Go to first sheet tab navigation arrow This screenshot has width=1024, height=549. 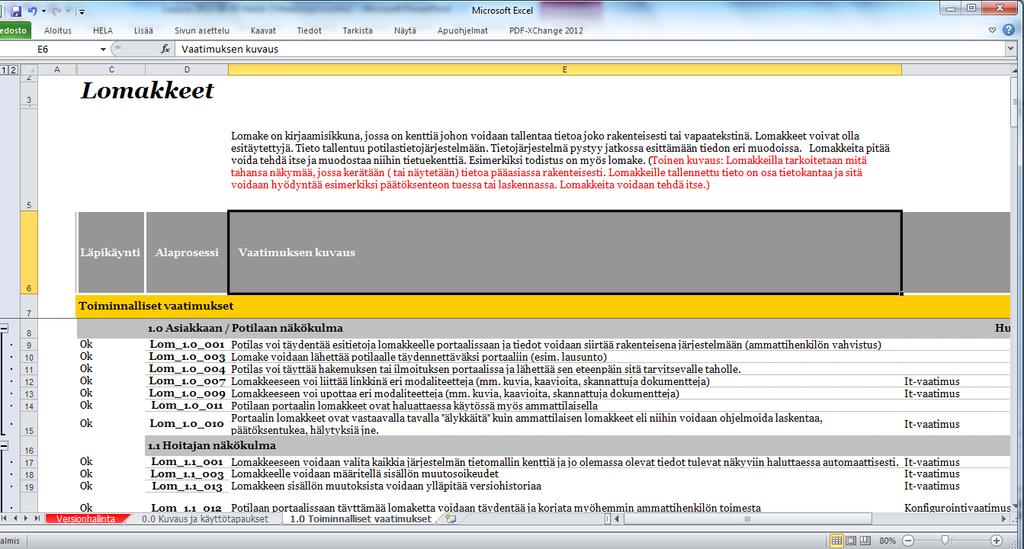(x=5, y=518)
